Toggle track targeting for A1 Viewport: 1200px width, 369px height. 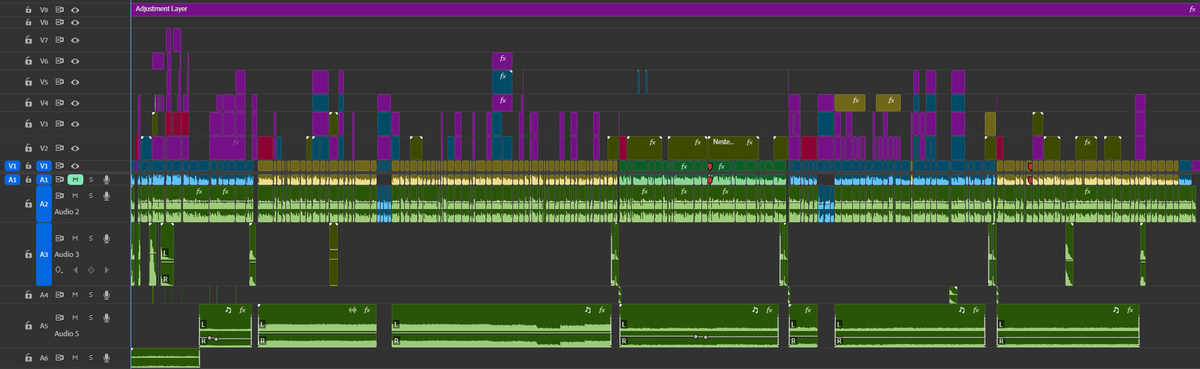pyautogui.click(x=43, y=179)
